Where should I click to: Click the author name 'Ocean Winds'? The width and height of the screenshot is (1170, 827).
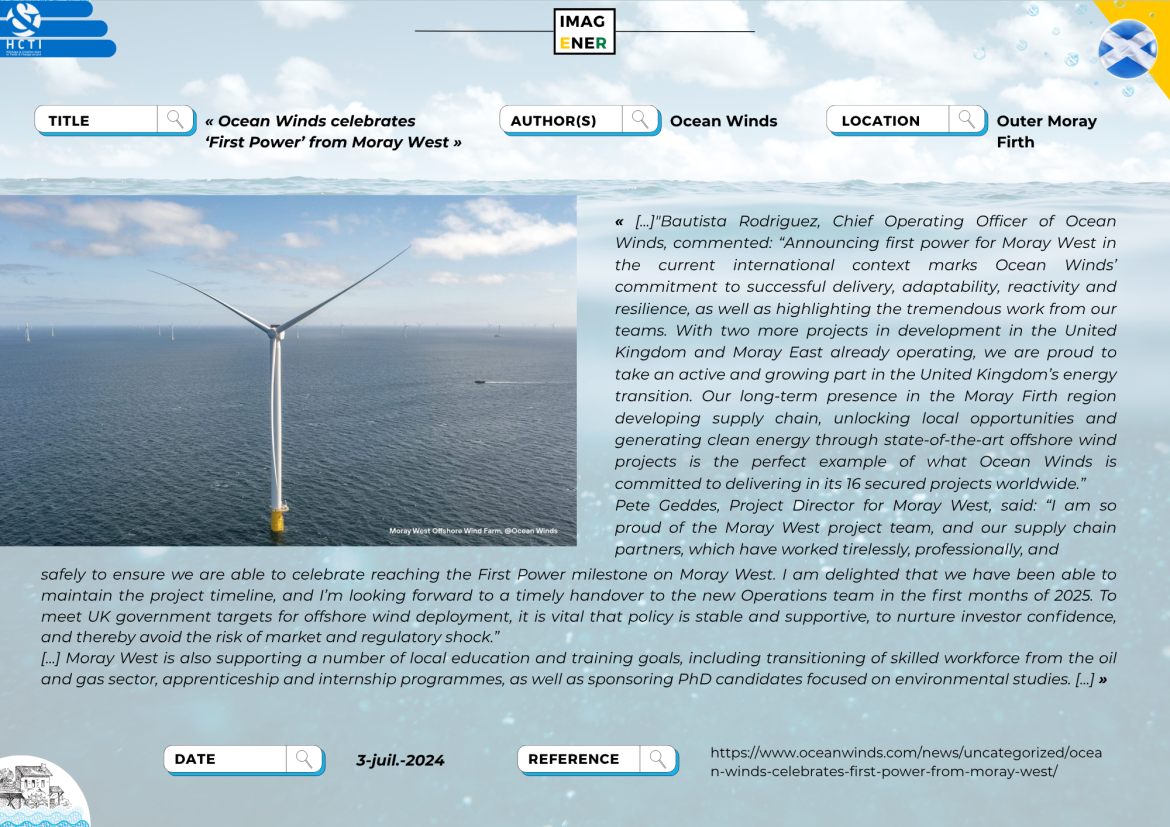coord(724,121)
